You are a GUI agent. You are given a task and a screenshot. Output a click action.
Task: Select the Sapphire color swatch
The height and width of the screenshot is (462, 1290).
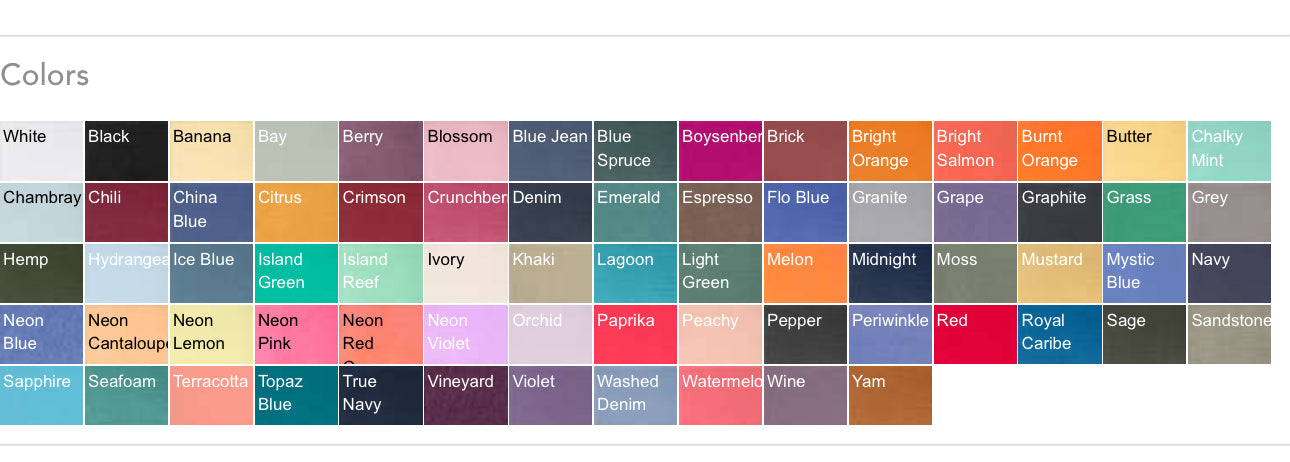[x=42, y=396]
